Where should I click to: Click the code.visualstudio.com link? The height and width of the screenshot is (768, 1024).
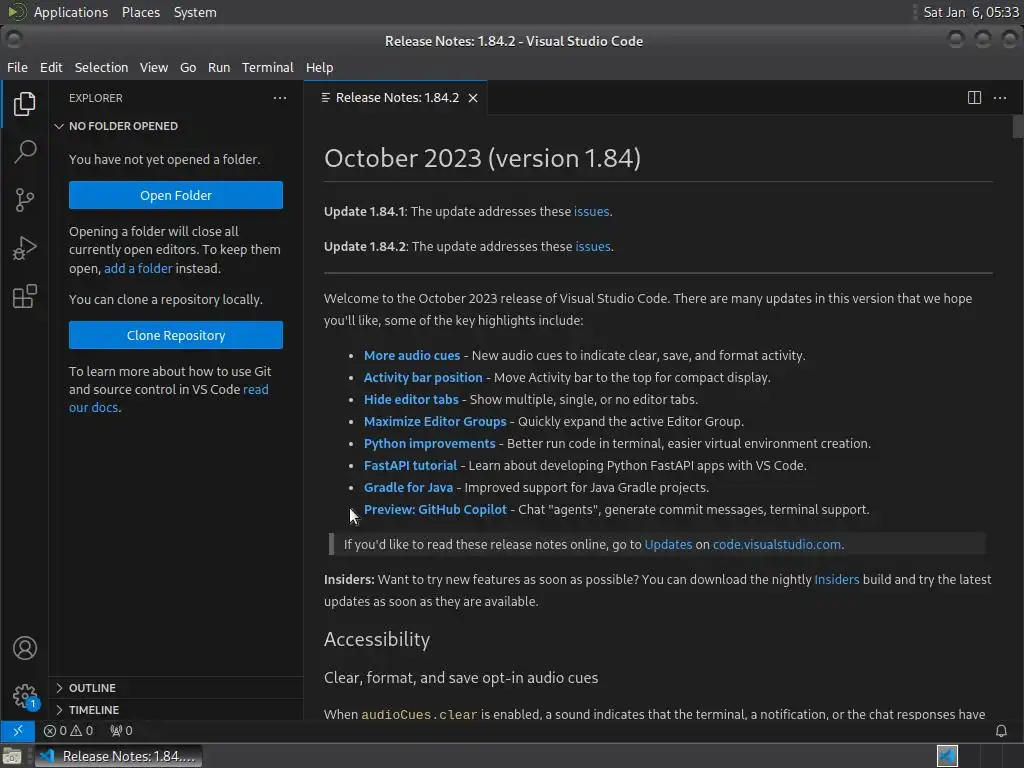pos(776,545)
